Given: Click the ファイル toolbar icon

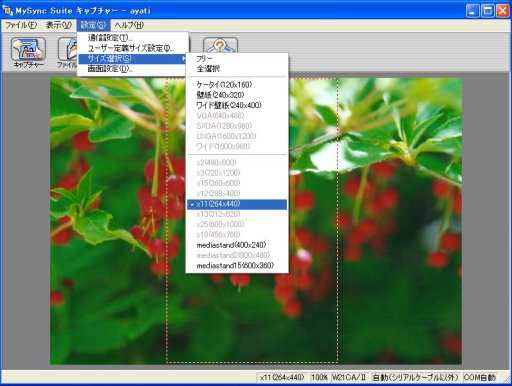Looking at the screenshot, I should pos(67,53).
